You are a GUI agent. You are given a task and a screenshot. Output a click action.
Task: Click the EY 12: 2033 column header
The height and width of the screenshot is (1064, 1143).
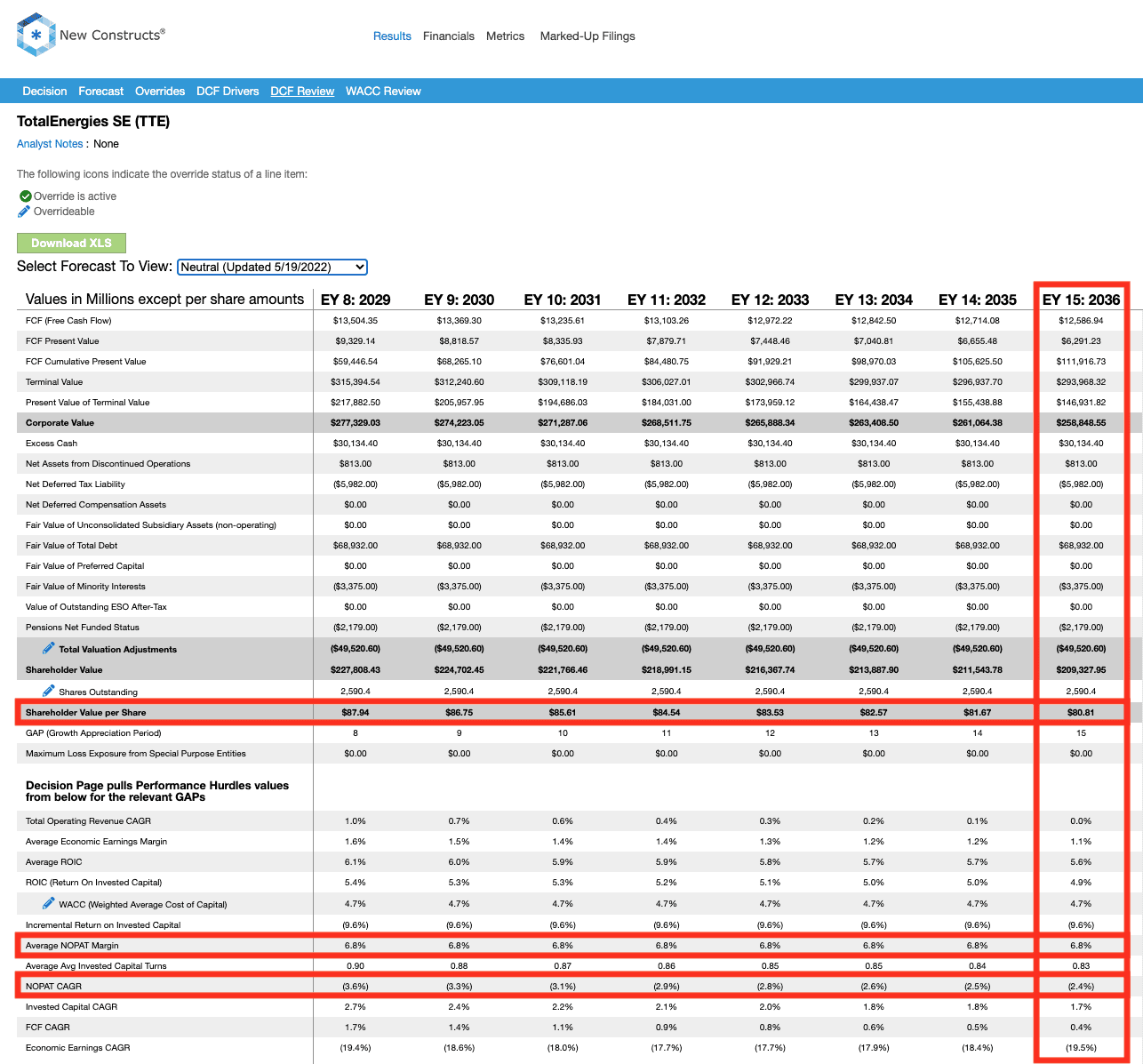[x=770, y=300]
